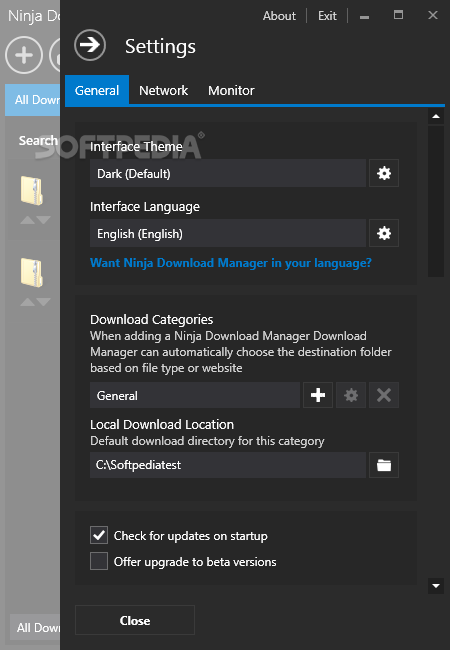Image resolution: width=450 pixels, height=650 pixels.
Task: Open the About menu item
Action: click(x=279, y=16)
